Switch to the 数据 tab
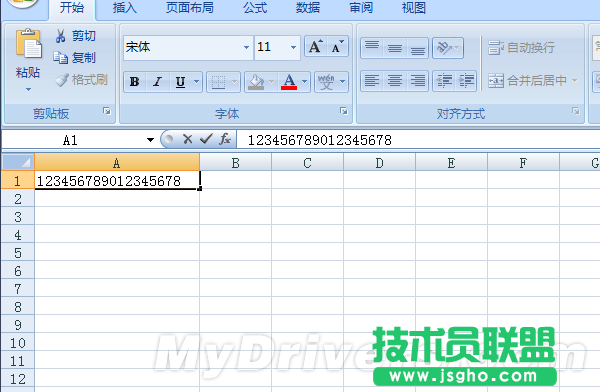The height and width of the screenshot is (392, 600). coord(308,8)
